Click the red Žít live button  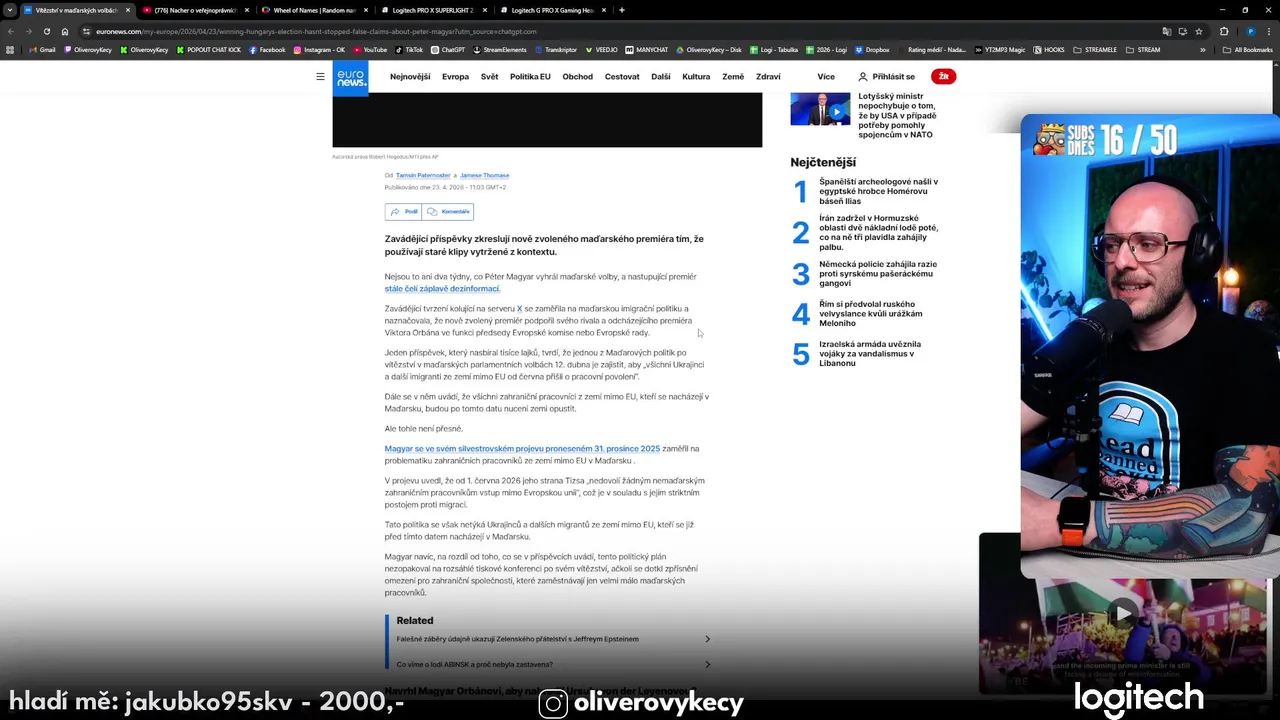(x=943, y=76)
